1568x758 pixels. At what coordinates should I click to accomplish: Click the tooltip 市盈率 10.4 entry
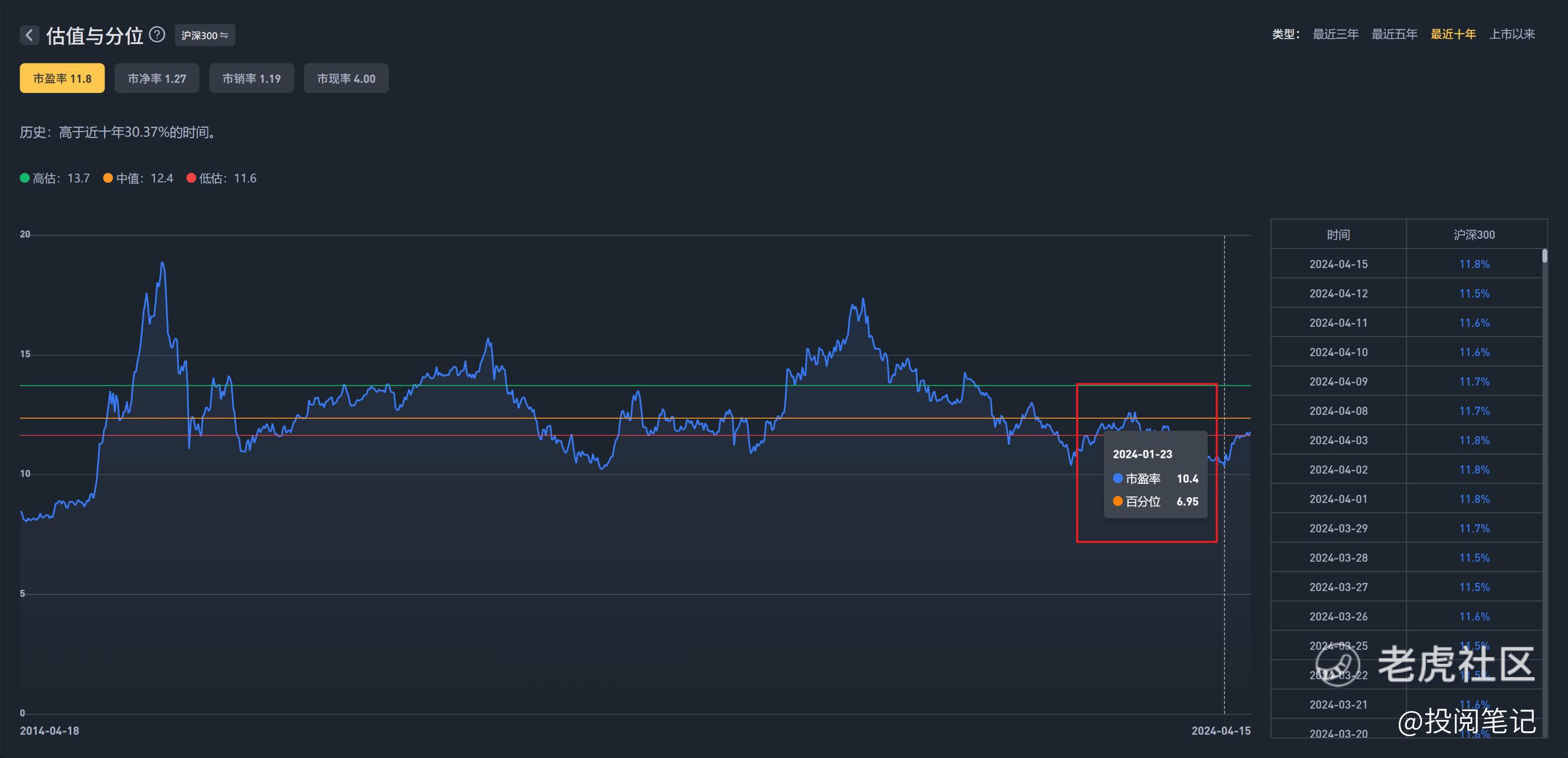(x=1155, y=479)
